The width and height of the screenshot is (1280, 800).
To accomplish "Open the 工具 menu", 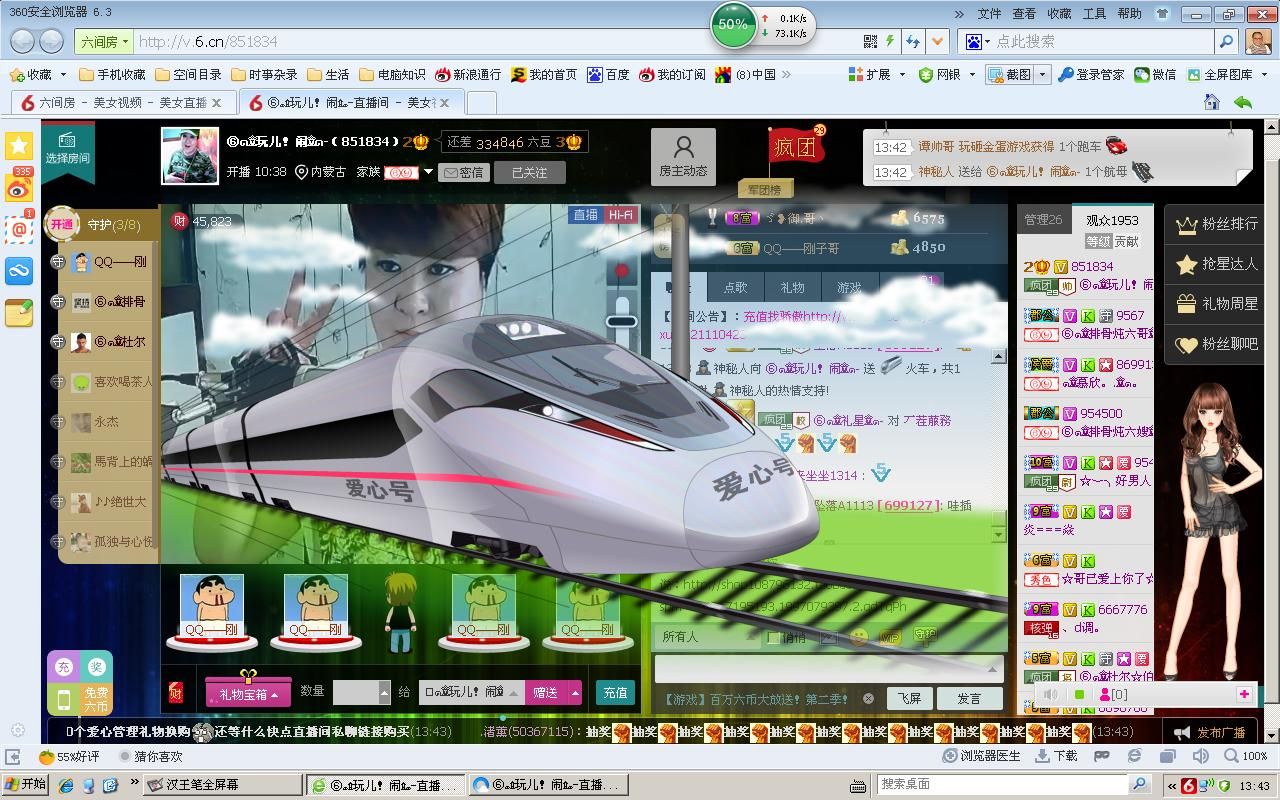I will (1094, 14).
